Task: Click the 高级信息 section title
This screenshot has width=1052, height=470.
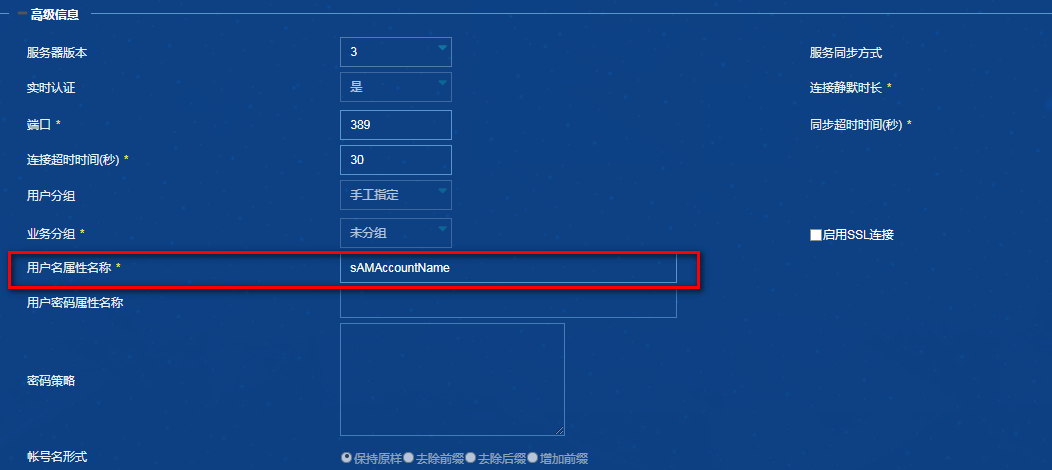Action: (x=55, y=14)
